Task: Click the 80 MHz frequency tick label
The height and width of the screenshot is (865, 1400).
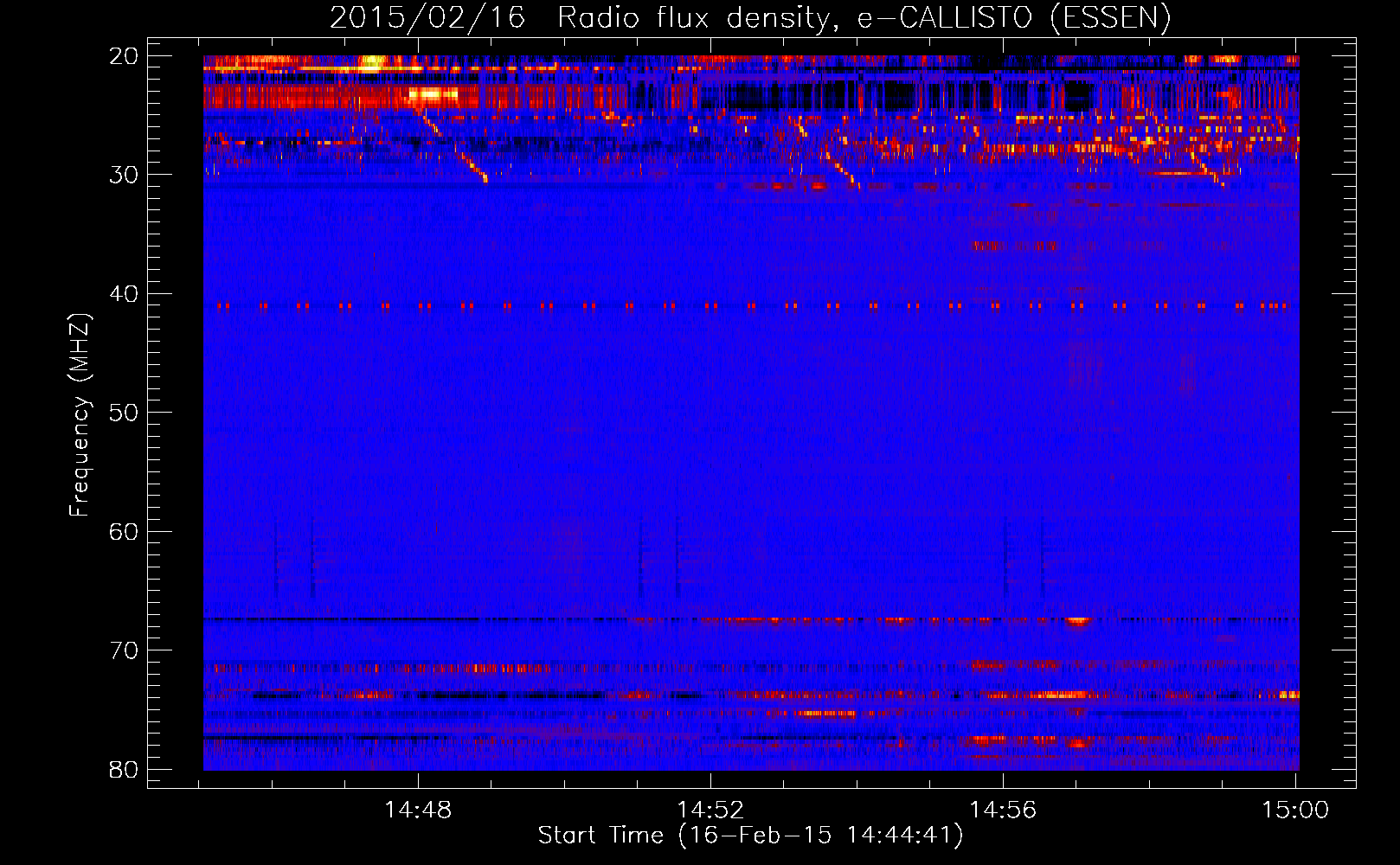Action: (124, 770)
